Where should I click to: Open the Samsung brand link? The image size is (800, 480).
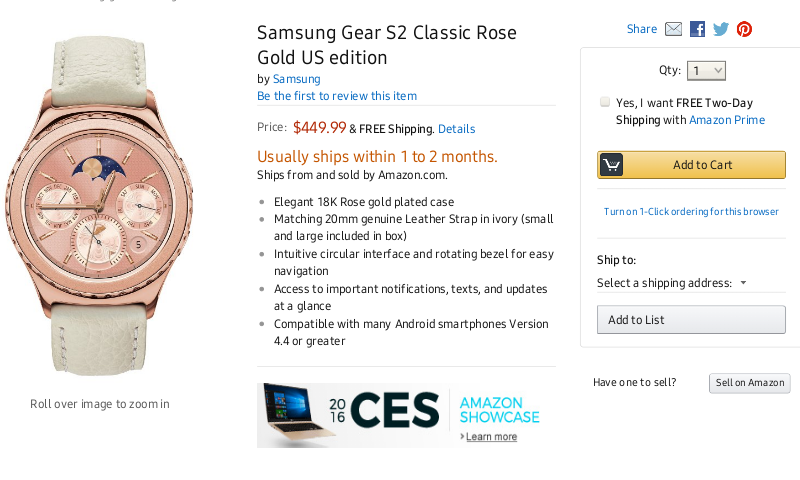(296, 79)
